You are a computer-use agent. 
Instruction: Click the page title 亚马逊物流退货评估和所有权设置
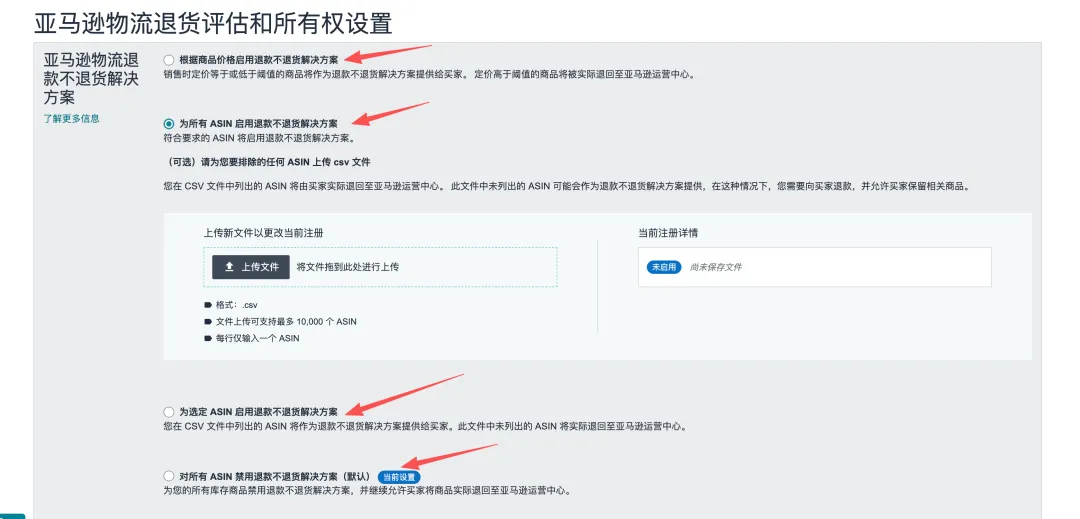214,23
